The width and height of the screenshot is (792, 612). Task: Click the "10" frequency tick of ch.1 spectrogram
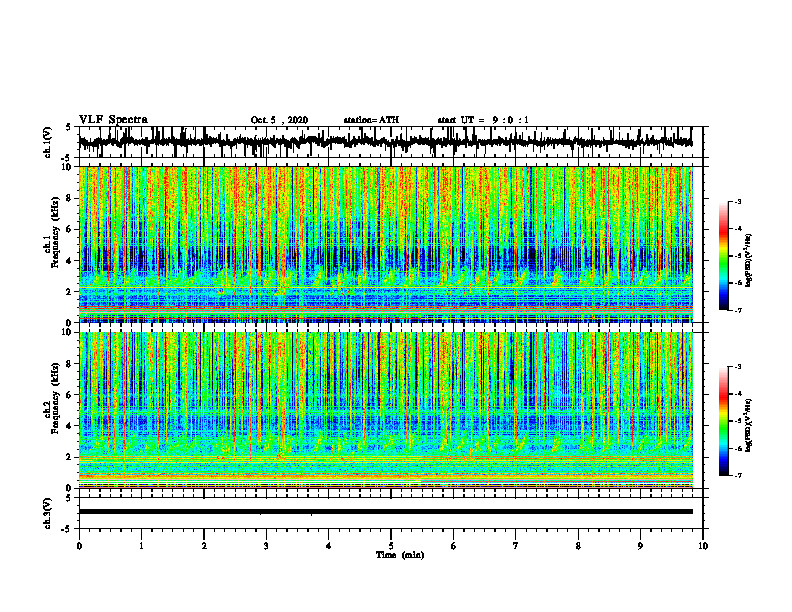(69, 167)
